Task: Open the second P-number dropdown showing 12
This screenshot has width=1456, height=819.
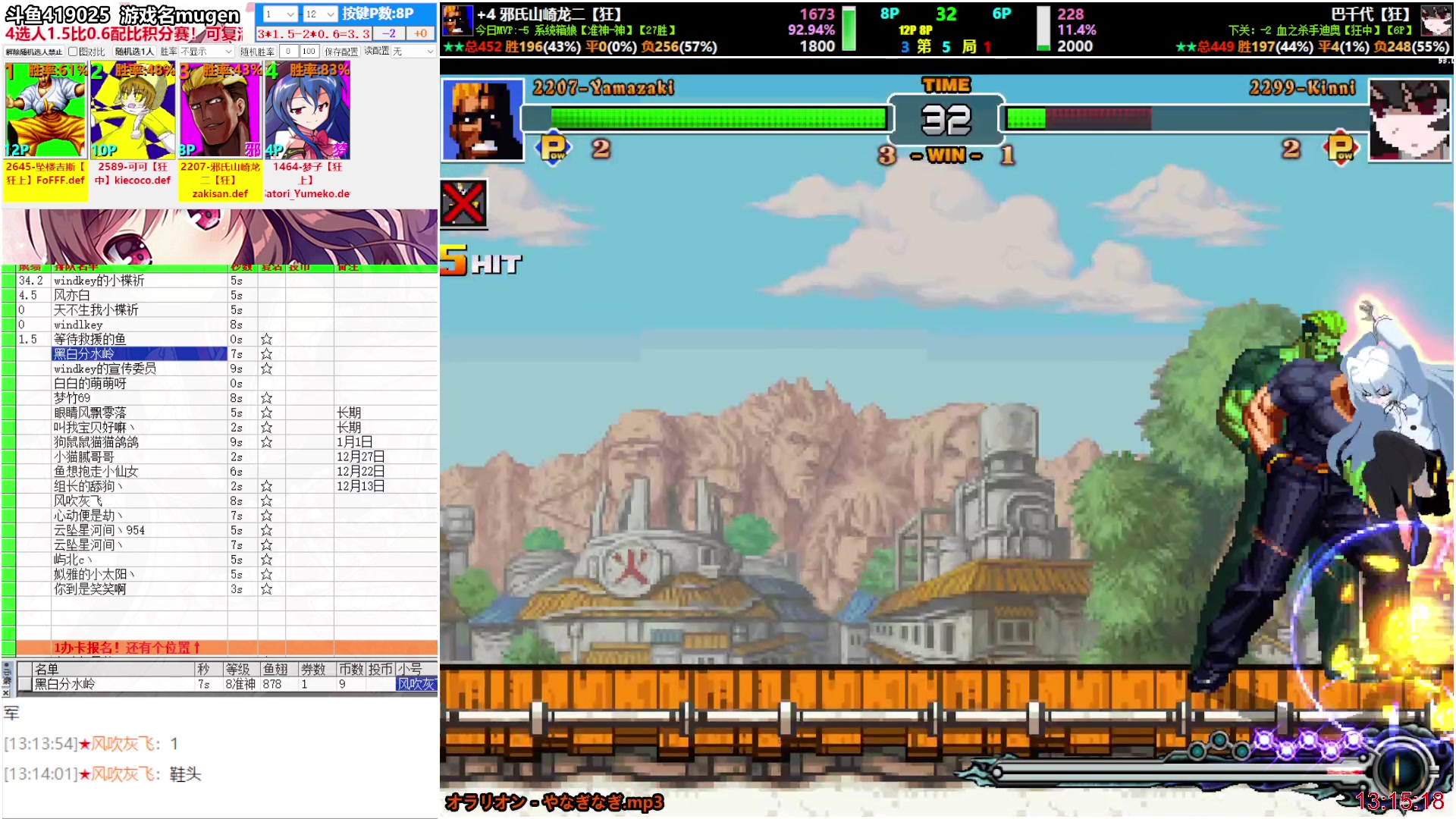Action: point(319,14)
